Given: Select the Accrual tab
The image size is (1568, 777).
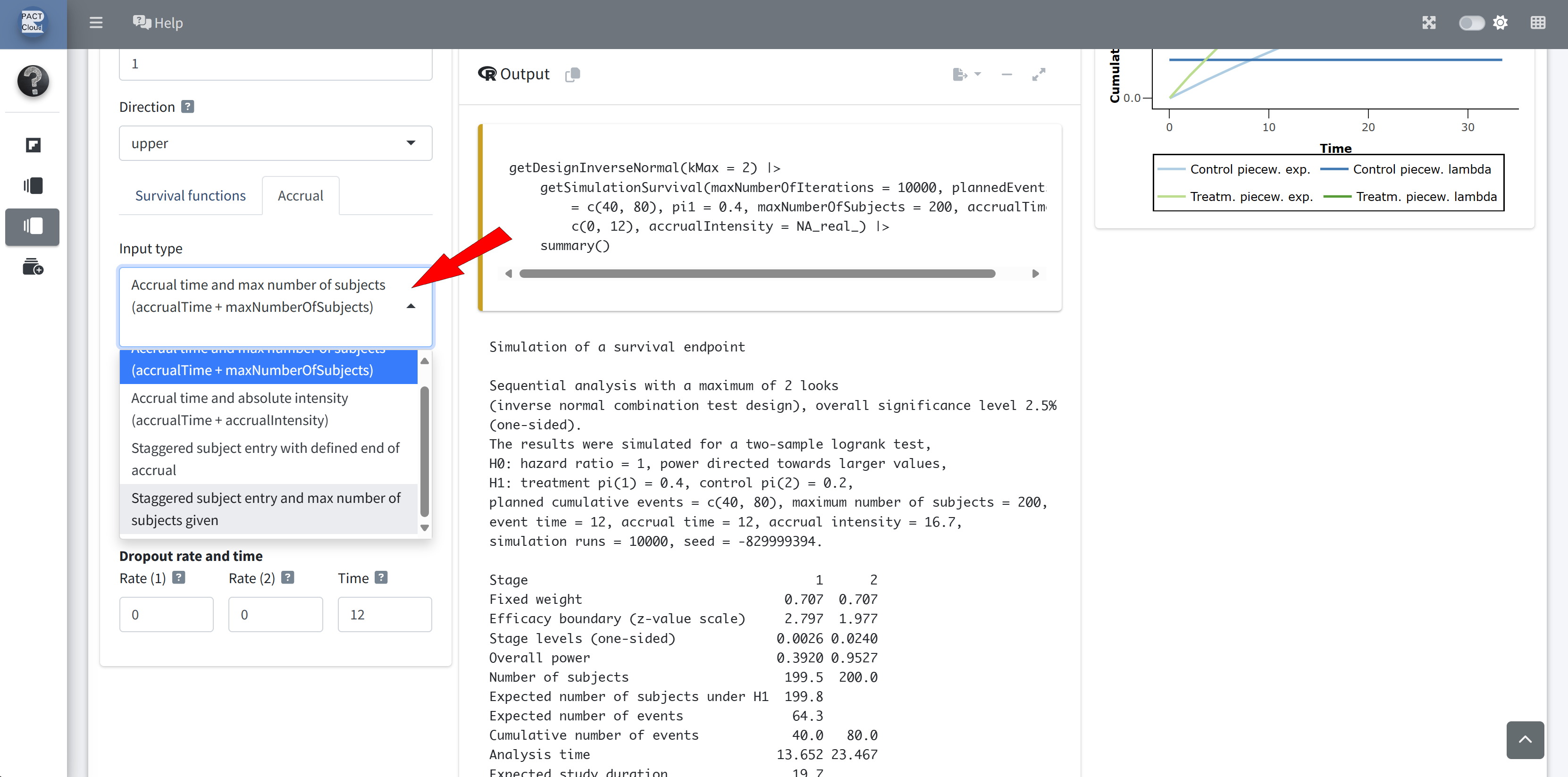Looking at the screenshot, I should [x=300, y=195].
